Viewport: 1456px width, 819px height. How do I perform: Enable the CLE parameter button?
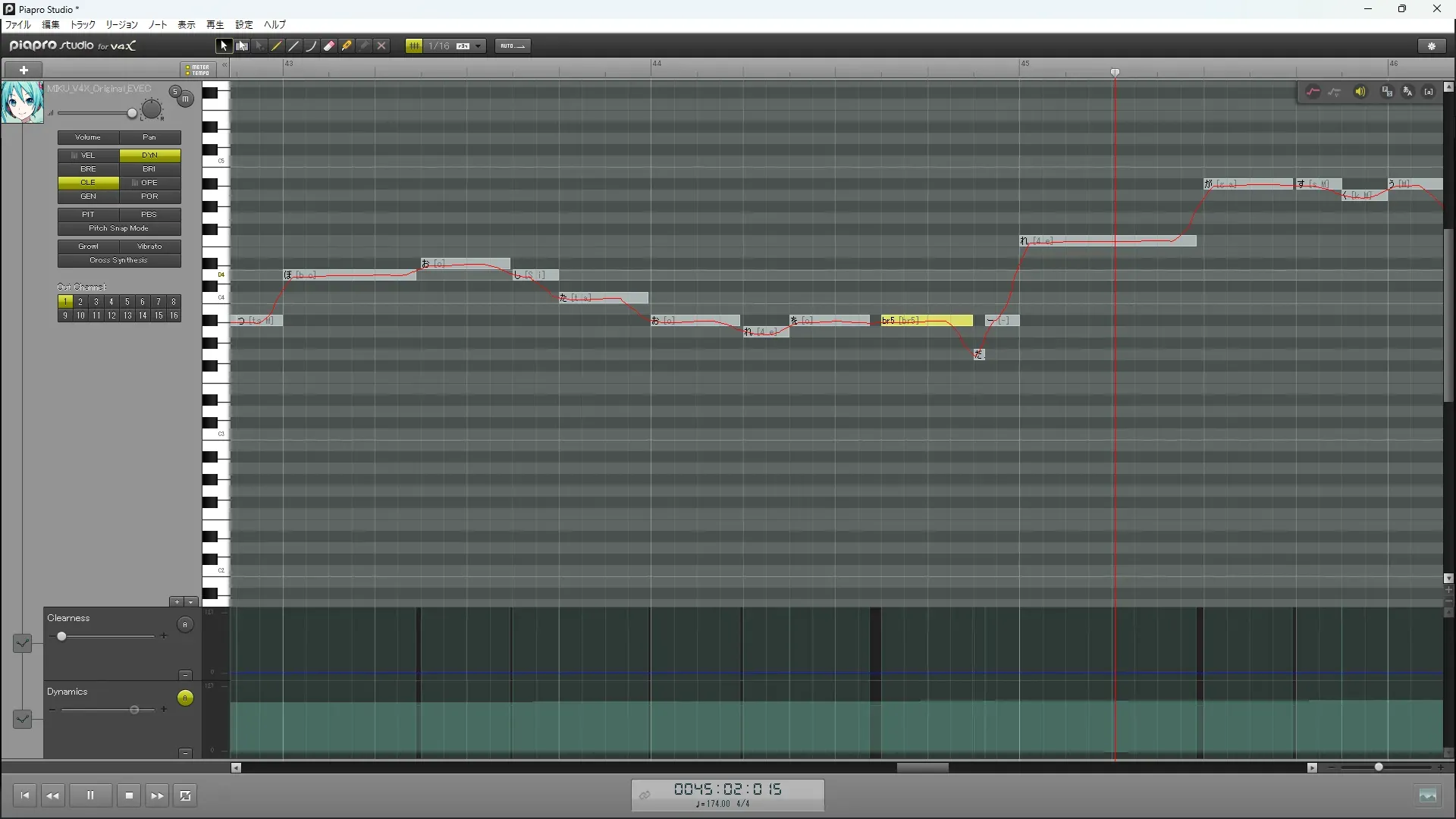pyautogui.click(x=88, y=183)
